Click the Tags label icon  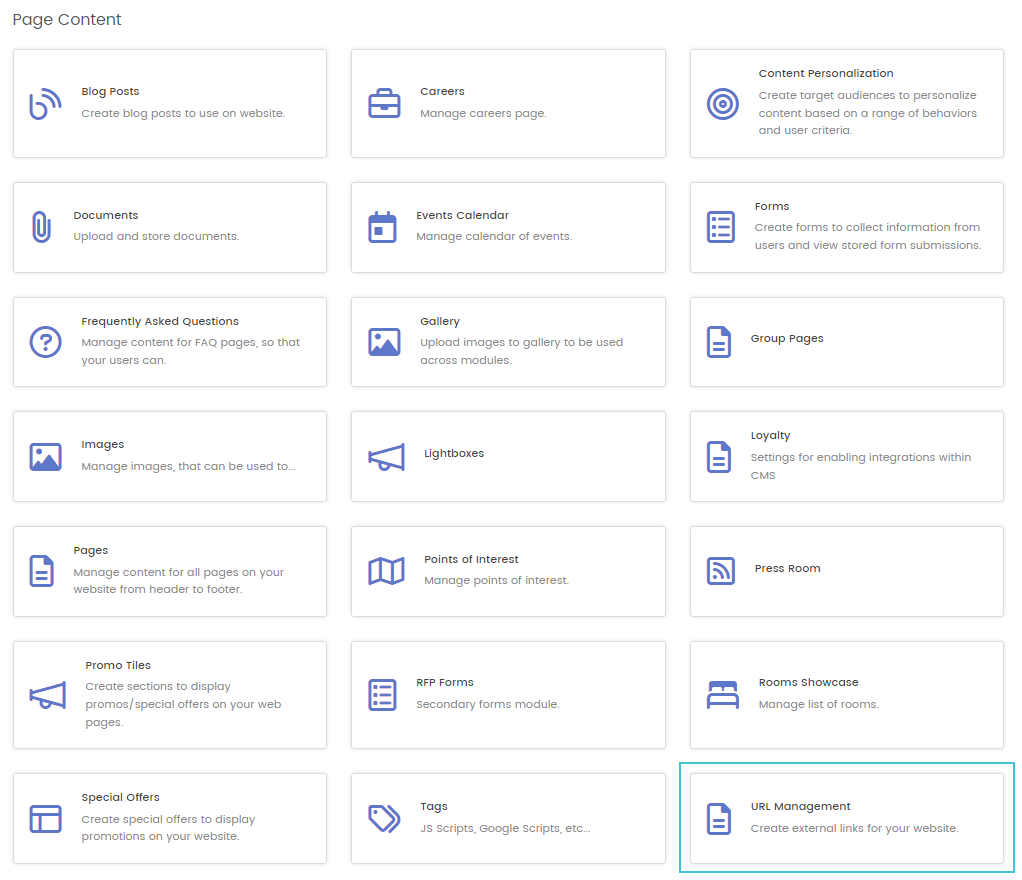tap(385, 819)
